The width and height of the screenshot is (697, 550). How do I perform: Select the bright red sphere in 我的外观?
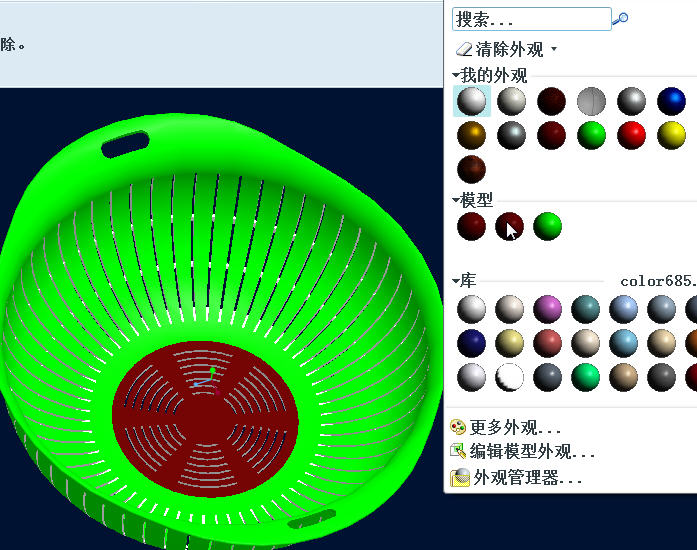click(631, 135)
